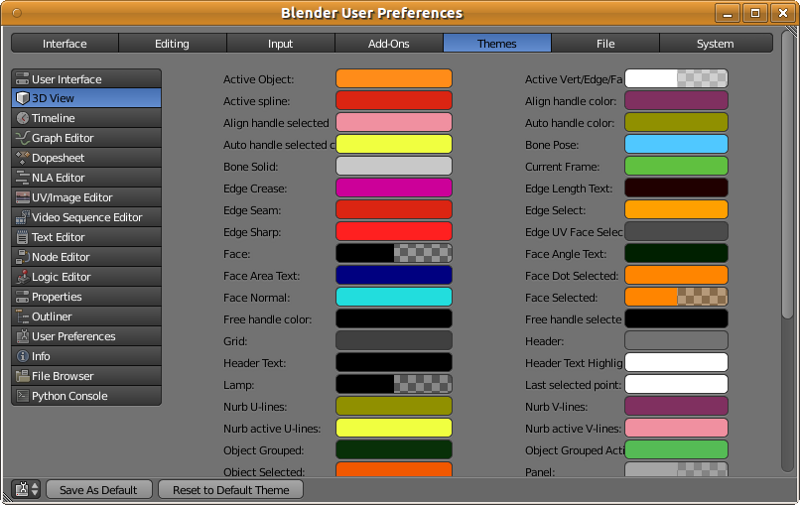Pick the Text Editor icon
This screenshot has height=505, width=800.
point(22,237)
